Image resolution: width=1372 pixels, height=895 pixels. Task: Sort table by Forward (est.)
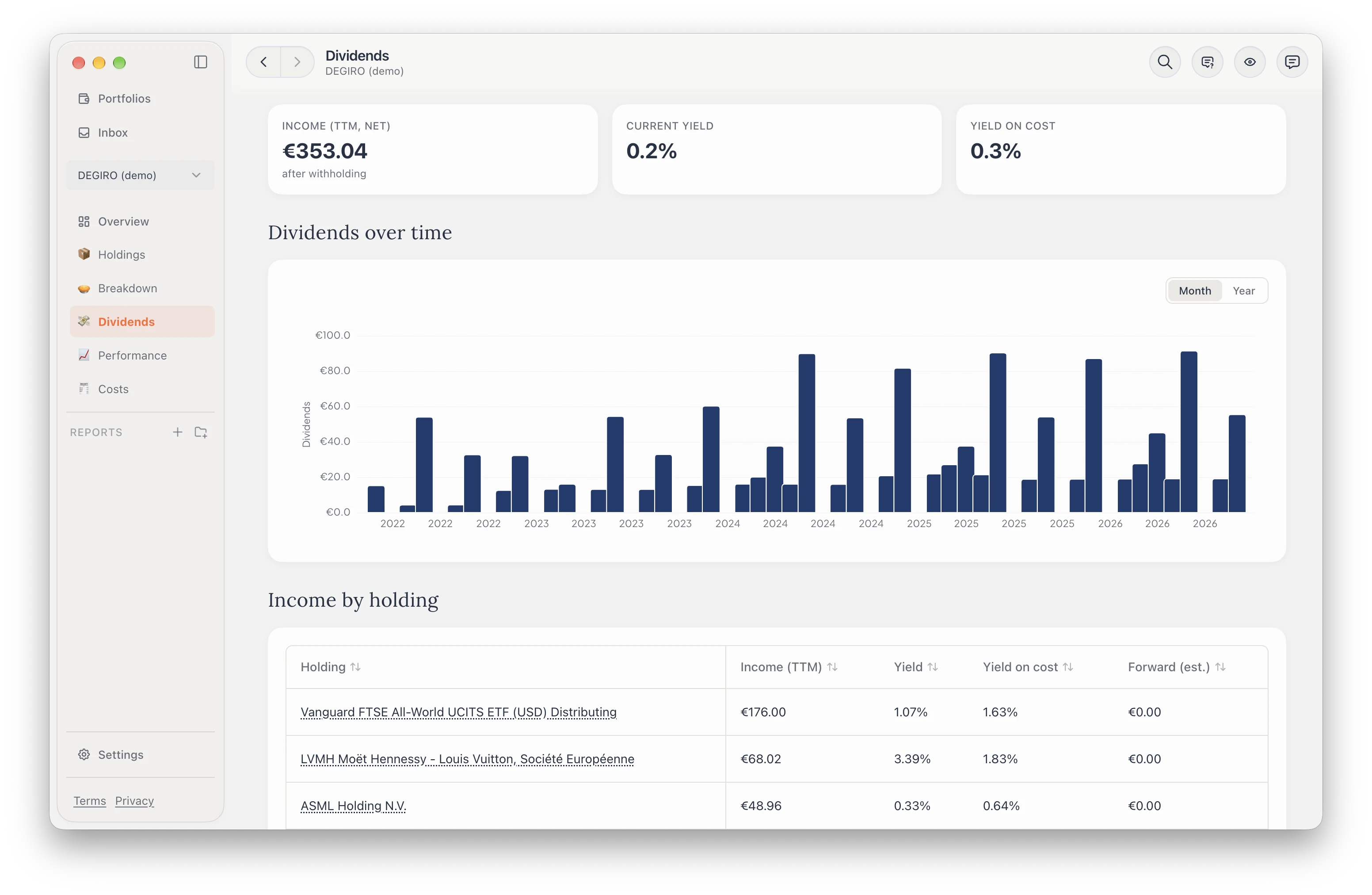[x=1177, y=667]
